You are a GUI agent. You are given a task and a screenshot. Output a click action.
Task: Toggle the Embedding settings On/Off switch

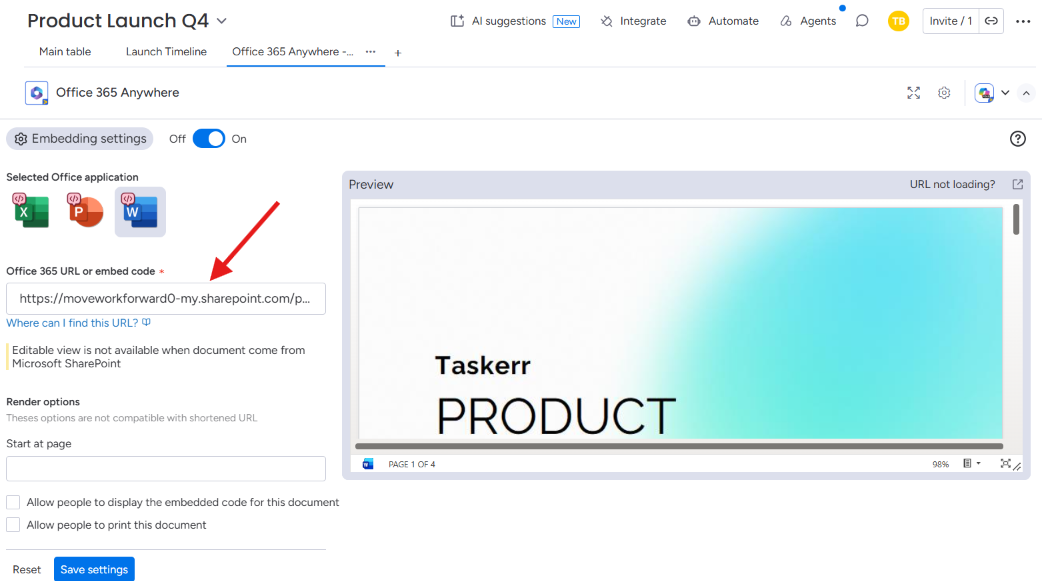[209, 139]
